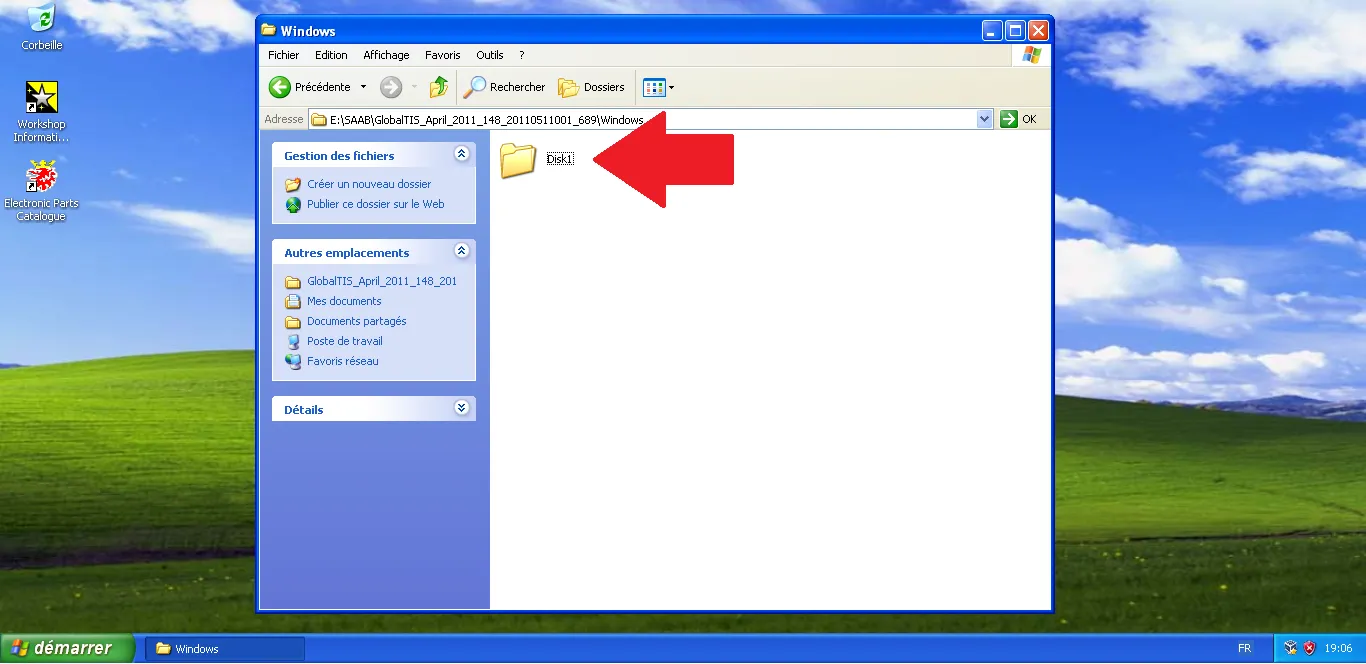Collapse the Détails panel

tap(461, 408)
